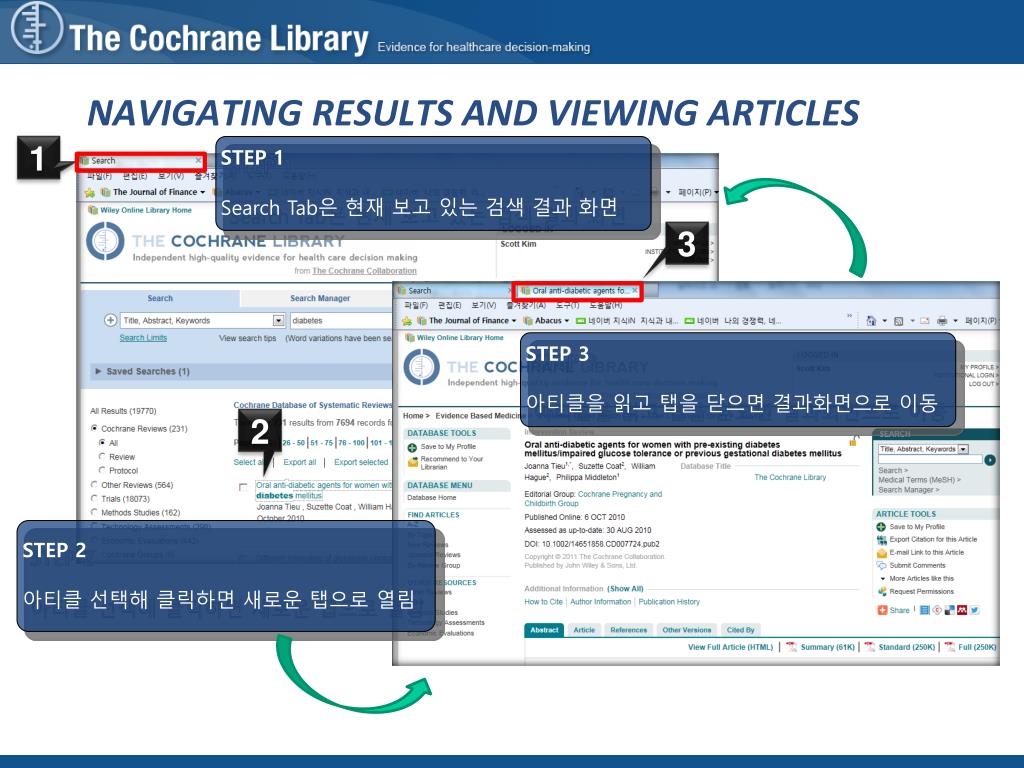Click the Standard PDF icon
This screenshot has width=1024, height=768.
click(x=869, y=647)
